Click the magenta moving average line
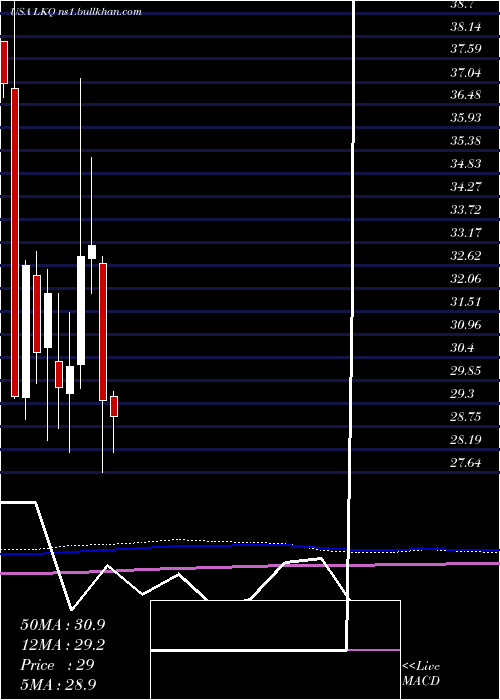The image size is (500, 700). click(250, 567)
